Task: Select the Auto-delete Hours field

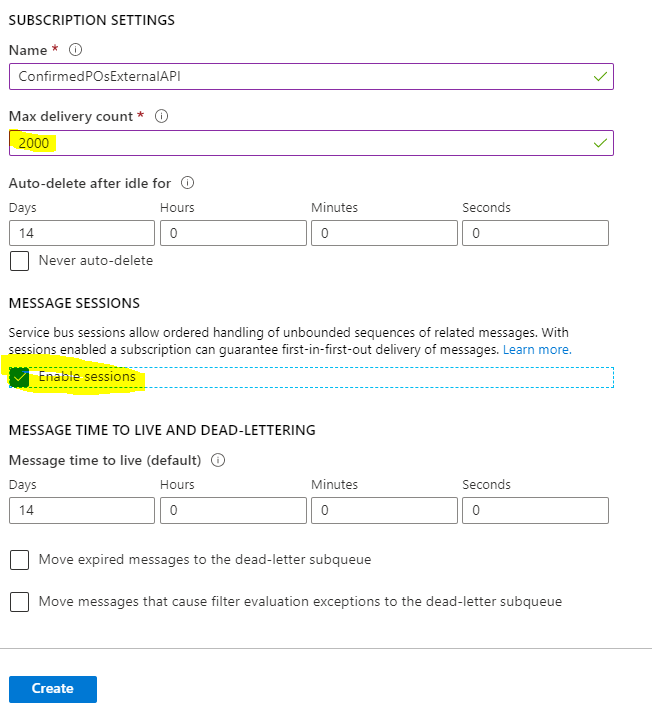Action: coord(233,233)
